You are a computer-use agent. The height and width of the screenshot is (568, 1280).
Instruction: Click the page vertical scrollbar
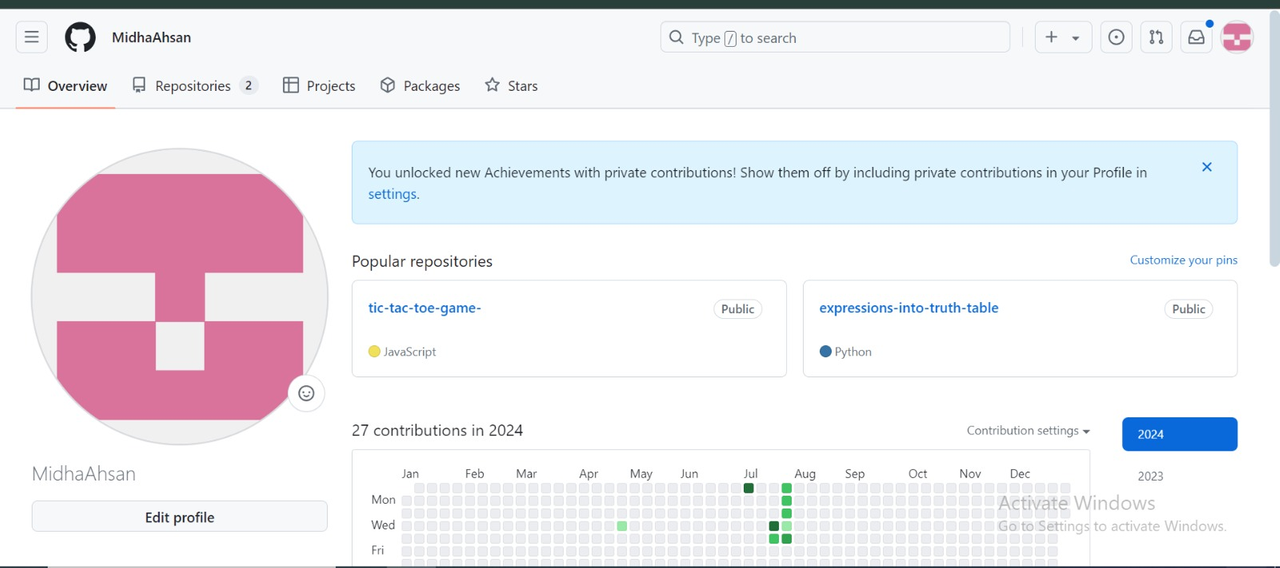coord(1274,140)
